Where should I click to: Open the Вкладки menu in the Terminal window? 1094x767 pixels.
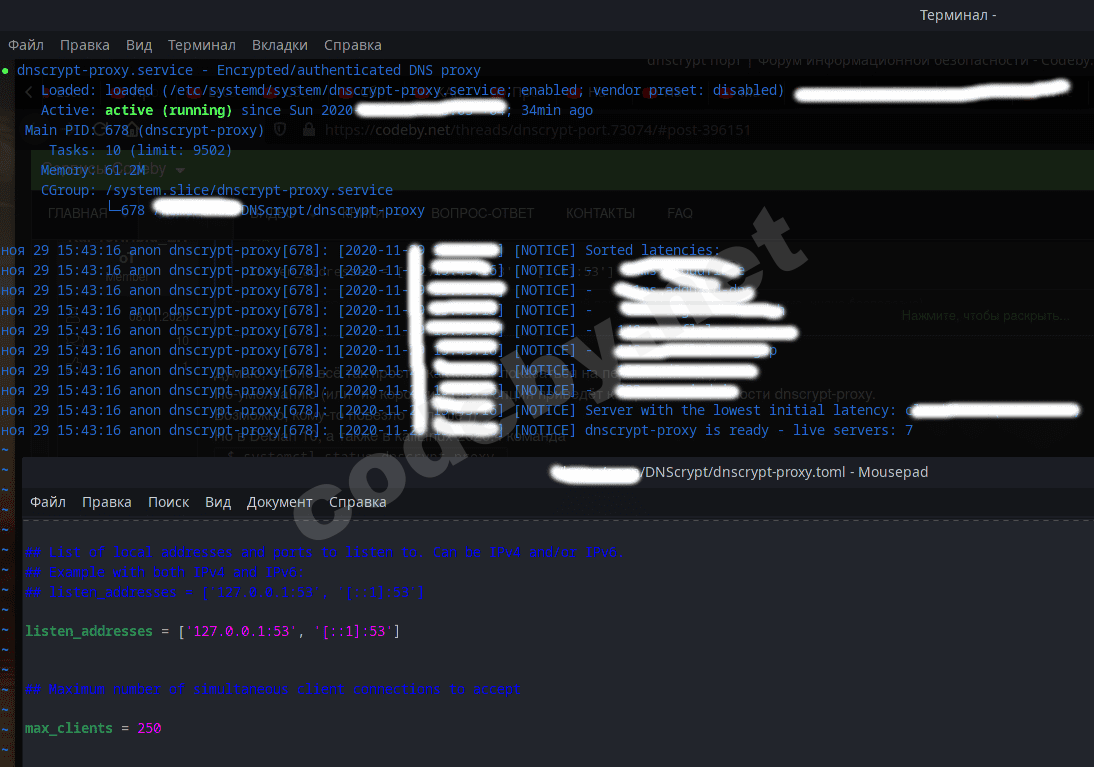tap(280, 45)
